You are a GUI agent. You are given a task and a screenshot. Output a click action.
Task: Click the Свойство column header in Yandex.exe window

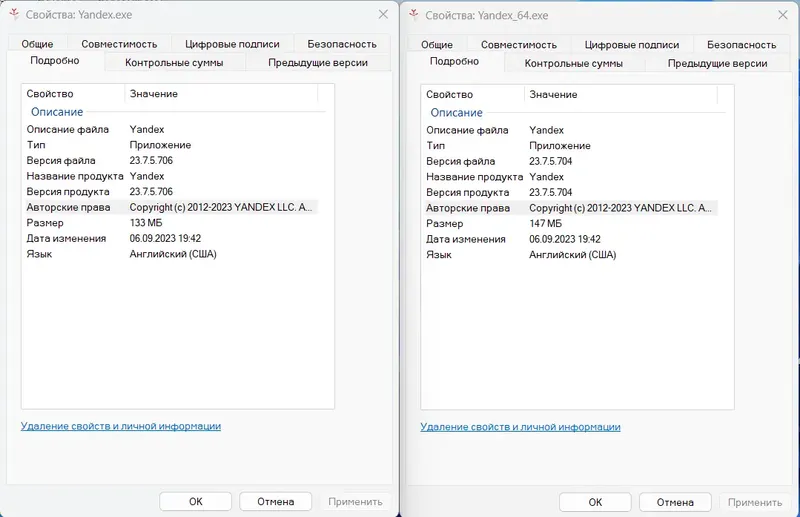coord(50,94)
